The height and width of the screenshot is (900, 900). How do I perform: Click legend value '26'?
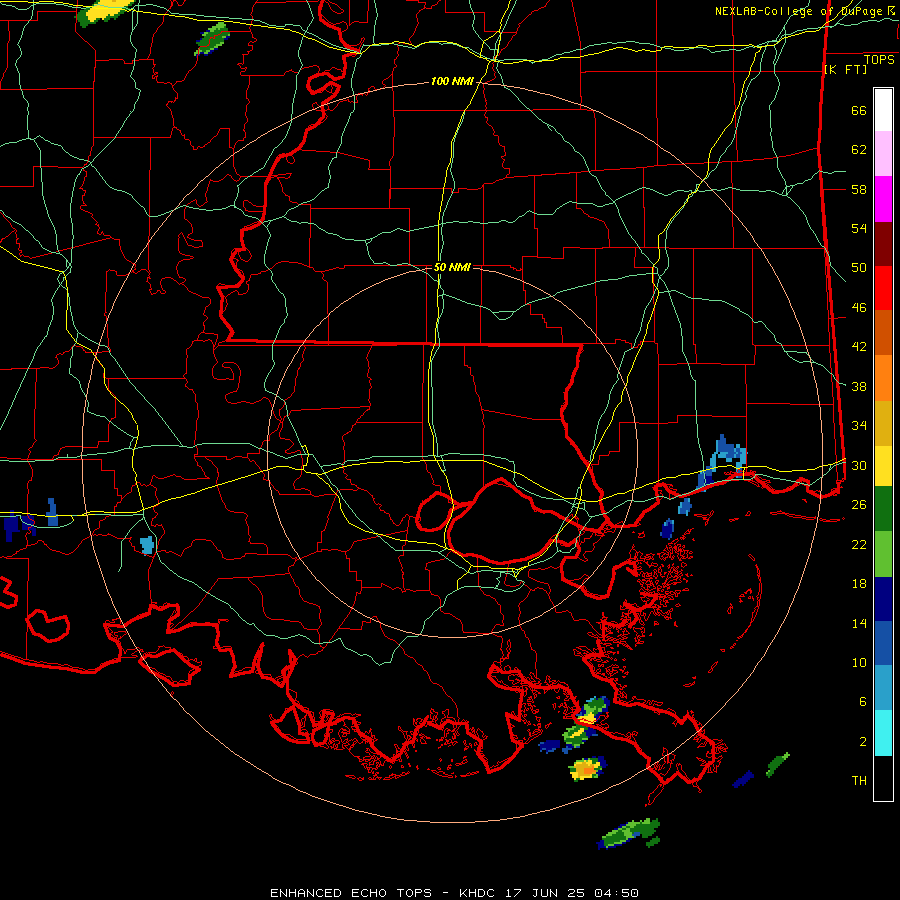click(x=859, y=505)
